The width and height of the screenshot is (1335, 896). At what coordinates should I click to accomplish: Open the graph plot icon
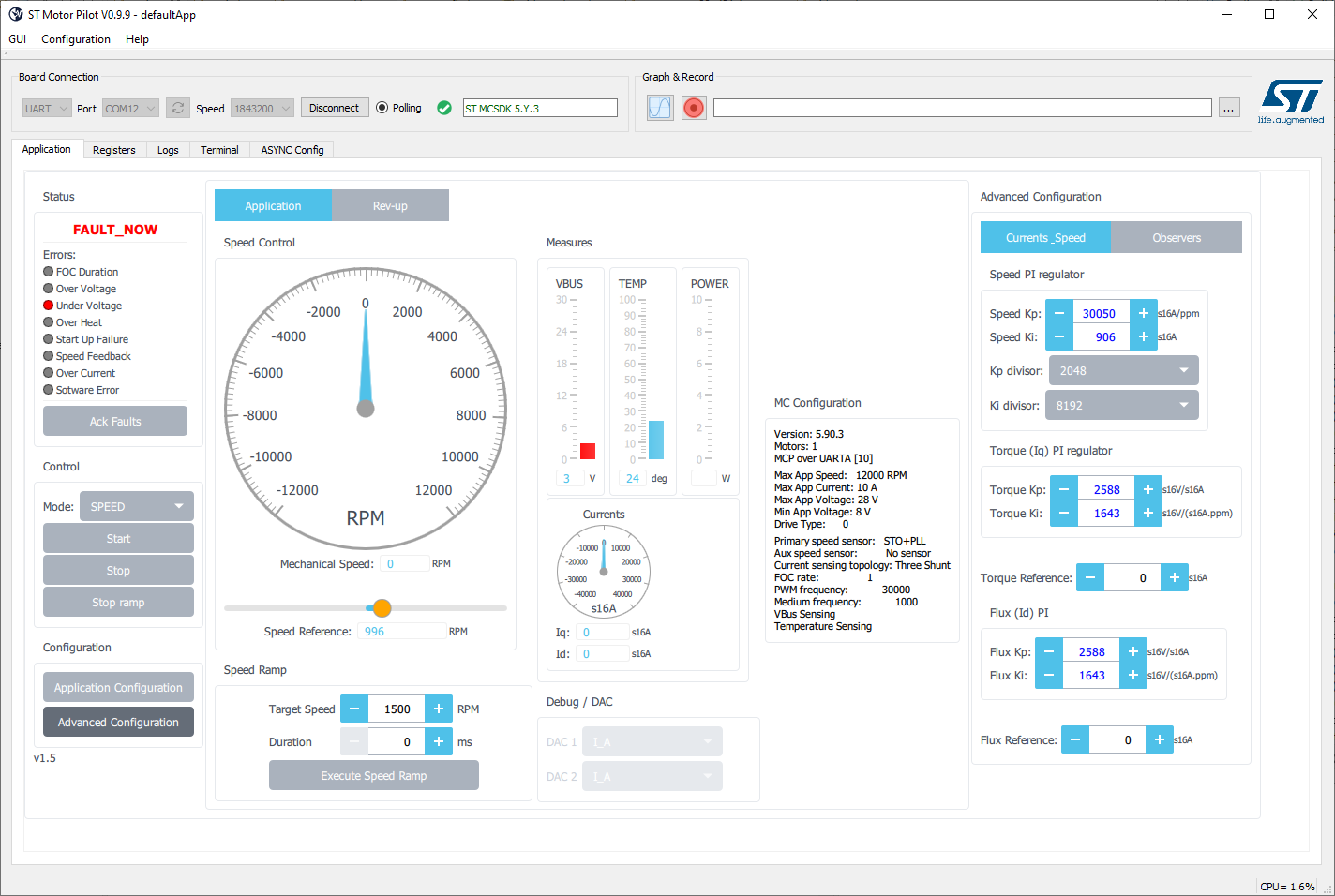[x=660, y=108]
